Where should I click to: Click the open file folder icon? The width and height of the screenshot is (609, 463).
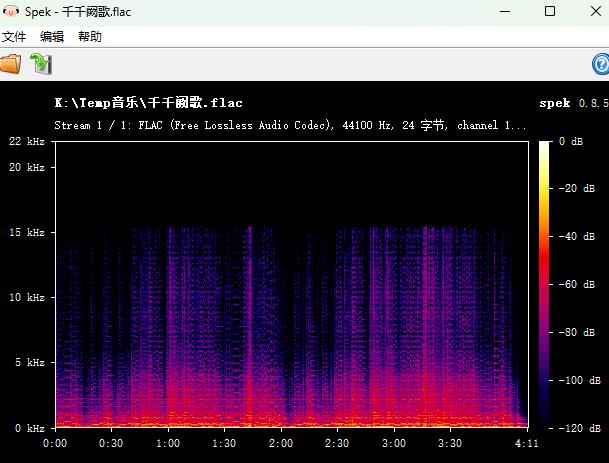click(10, 64)
